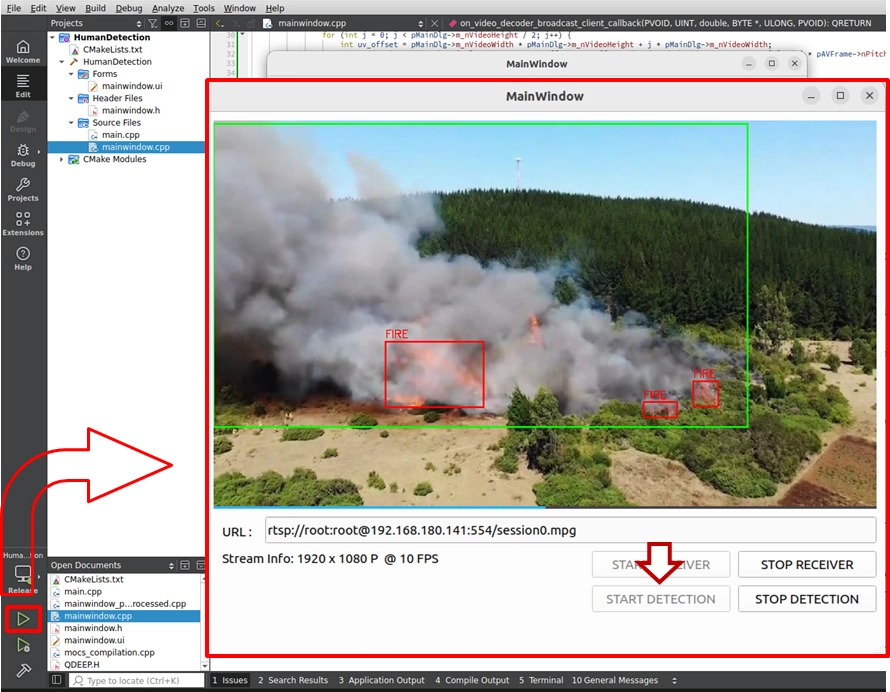Open Projects mode in the sidebar
890x692 pixels.
coord(23,190)
